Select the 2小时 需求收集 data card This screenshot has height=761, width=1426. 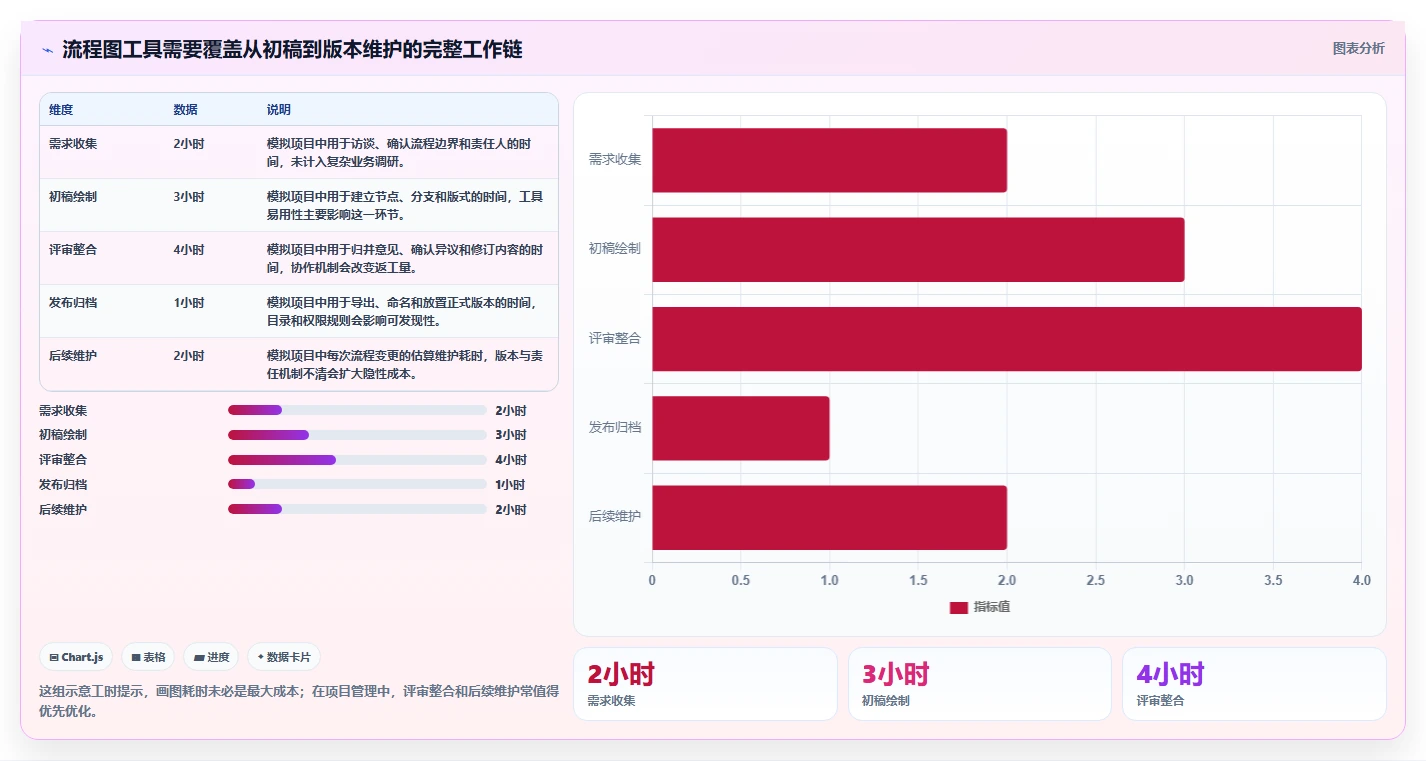[x=705, y=684]
